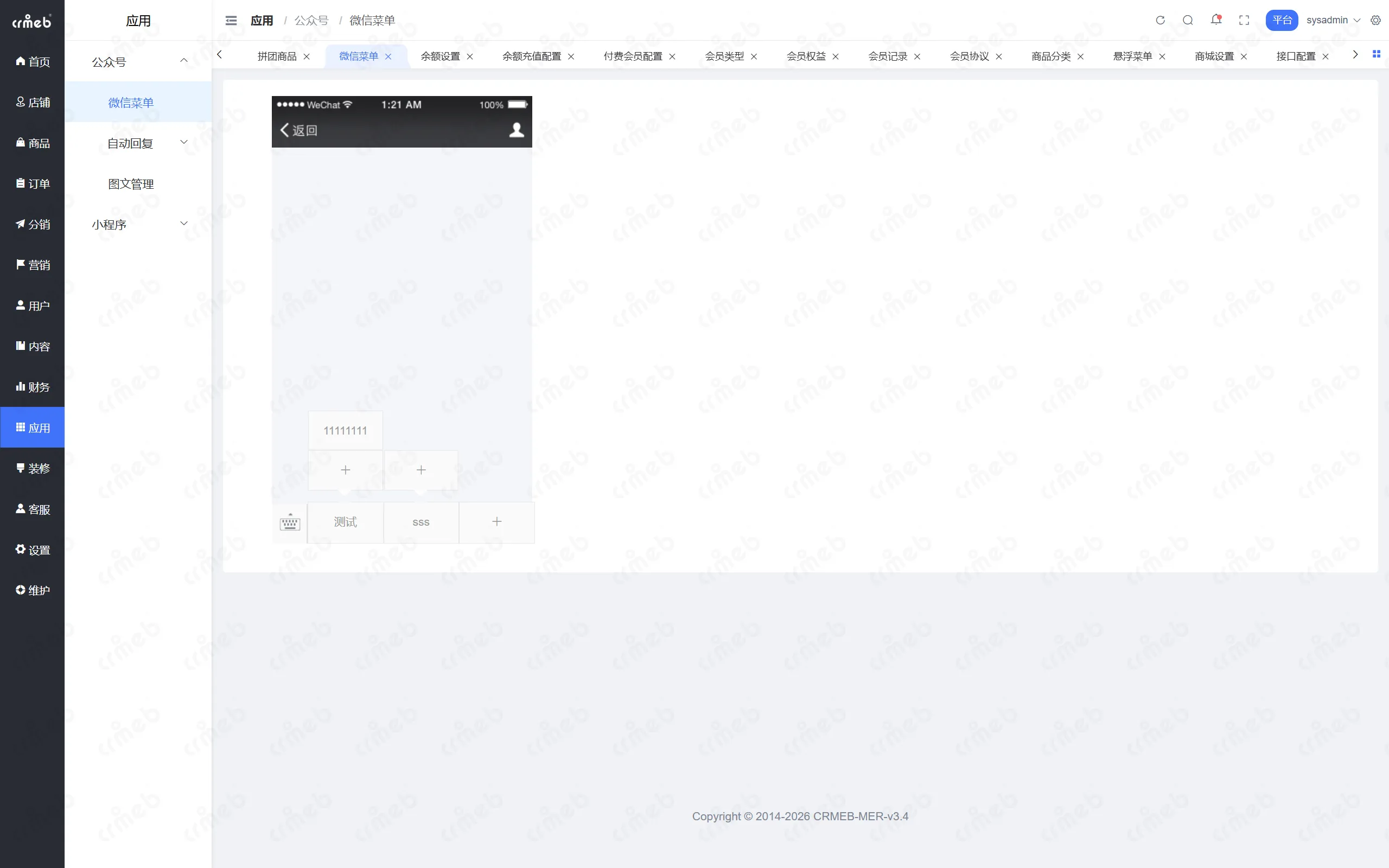The image size is (1389, 868).
Task: Click the keyboard icon in phone preview
Action: coord(290,522)
